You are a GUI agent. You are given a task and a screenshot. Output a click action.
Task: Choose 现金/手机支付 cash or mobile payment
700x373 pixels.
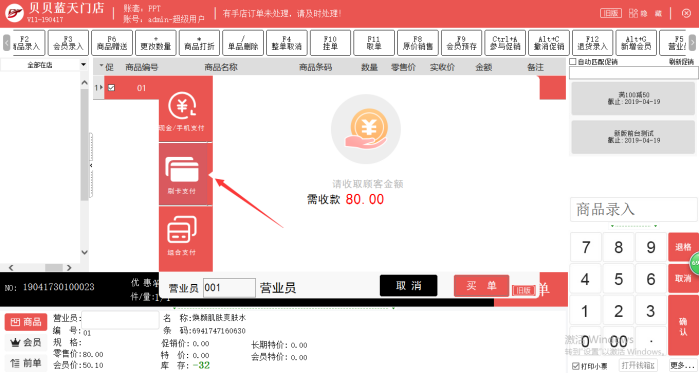pyautogui.click(x=186, y=110)
